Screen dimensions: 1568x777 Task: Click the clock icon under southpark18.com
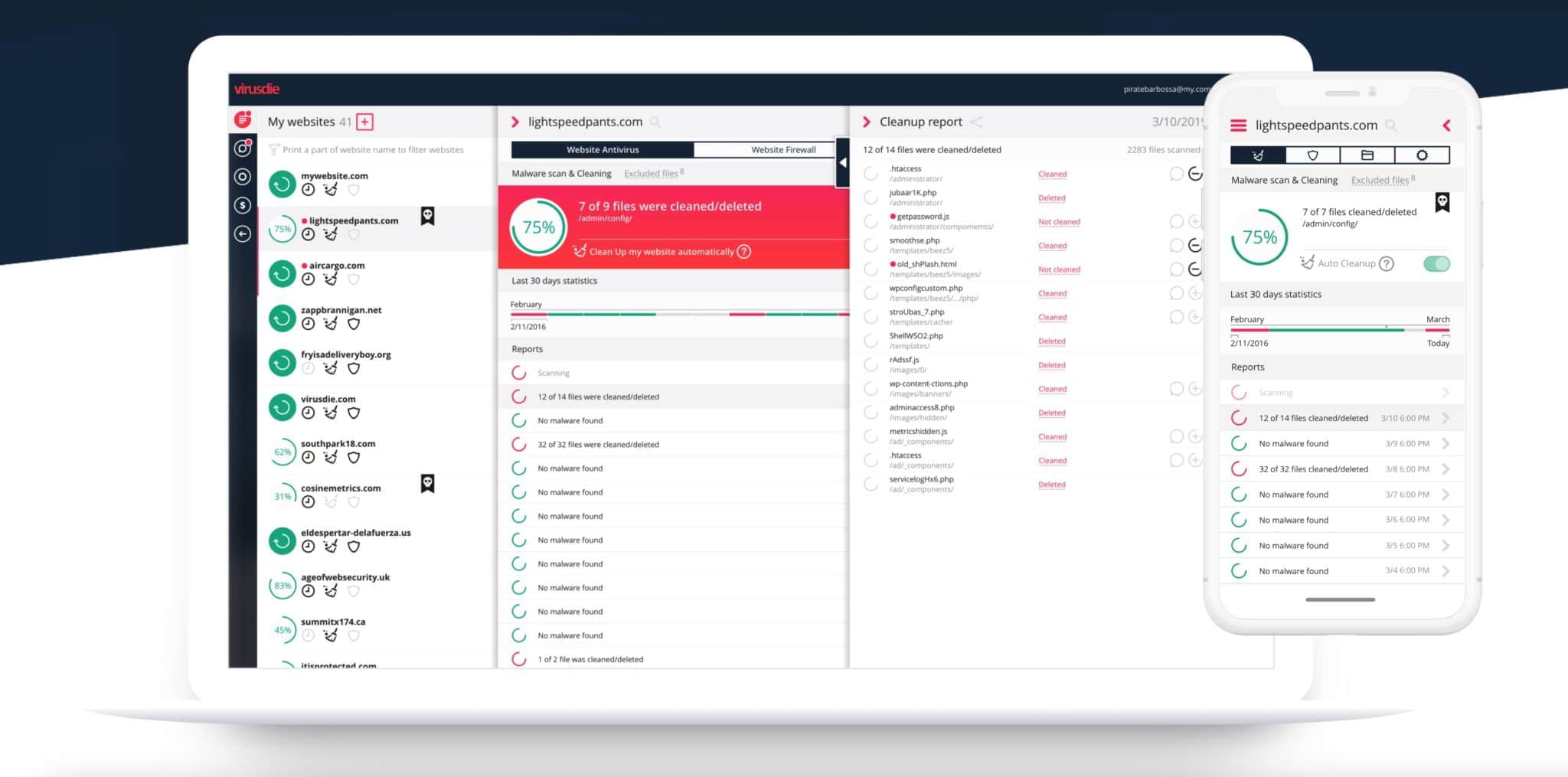[308, 457]
